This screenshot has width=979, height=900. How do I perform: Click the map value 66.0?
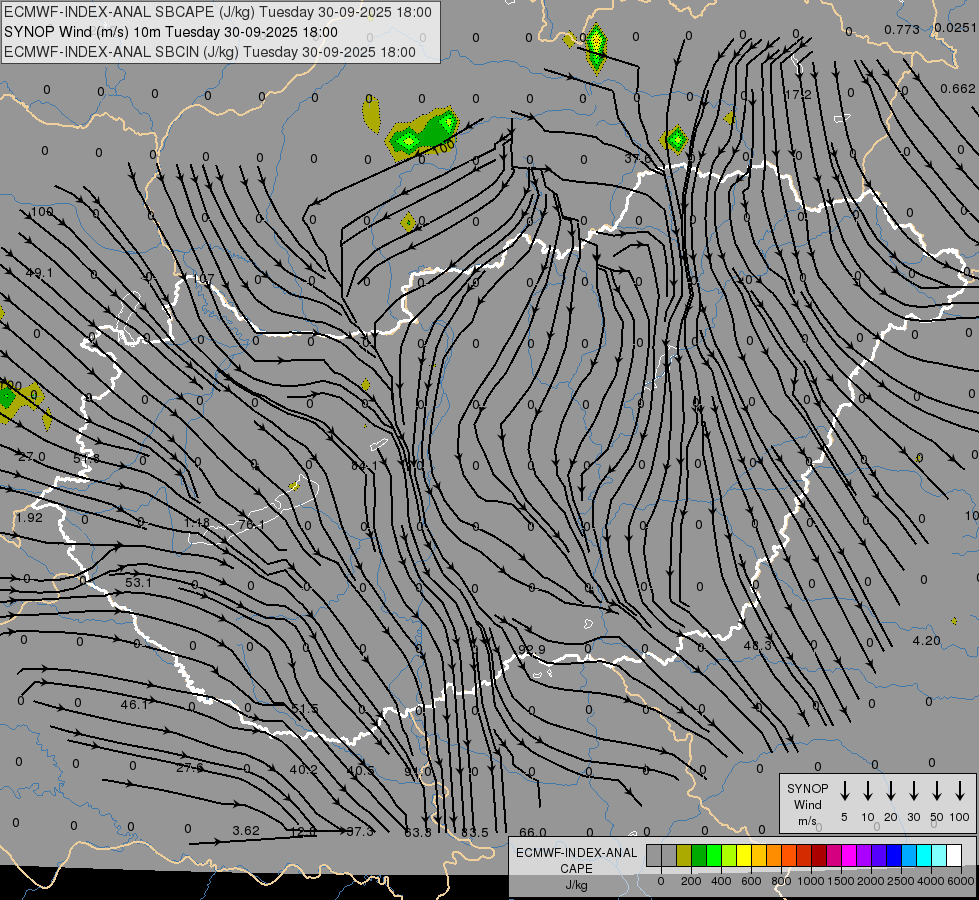coord(533,833)
